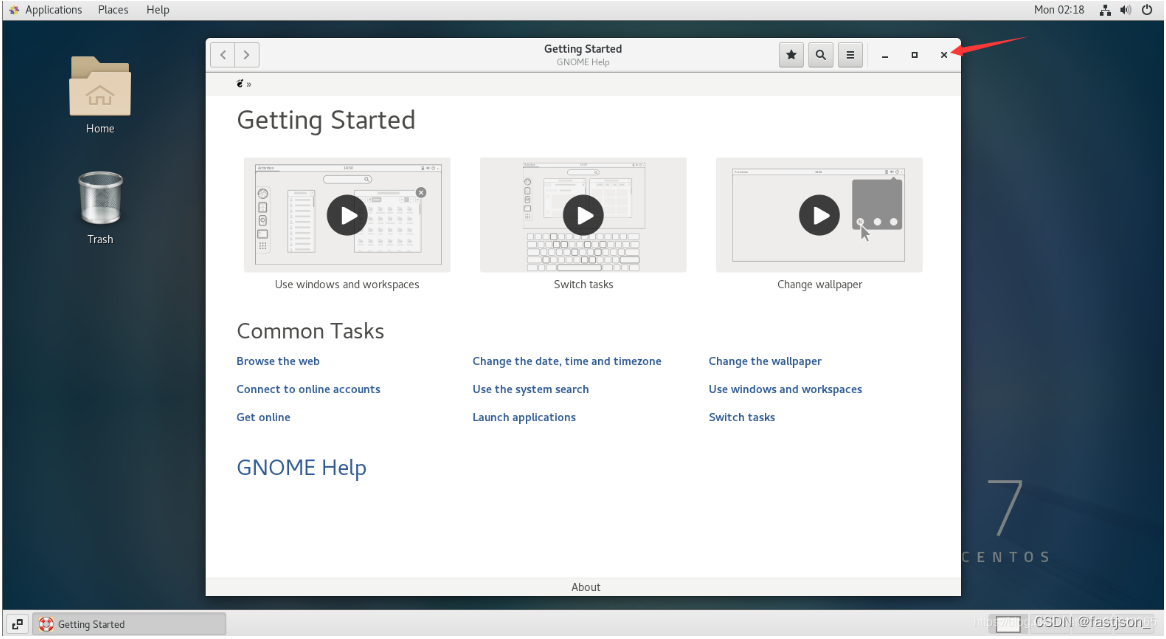Viewport: 1166px width, 639px height.
Task: Maximize the Getting Started window
Action: (x=915, y=55)
